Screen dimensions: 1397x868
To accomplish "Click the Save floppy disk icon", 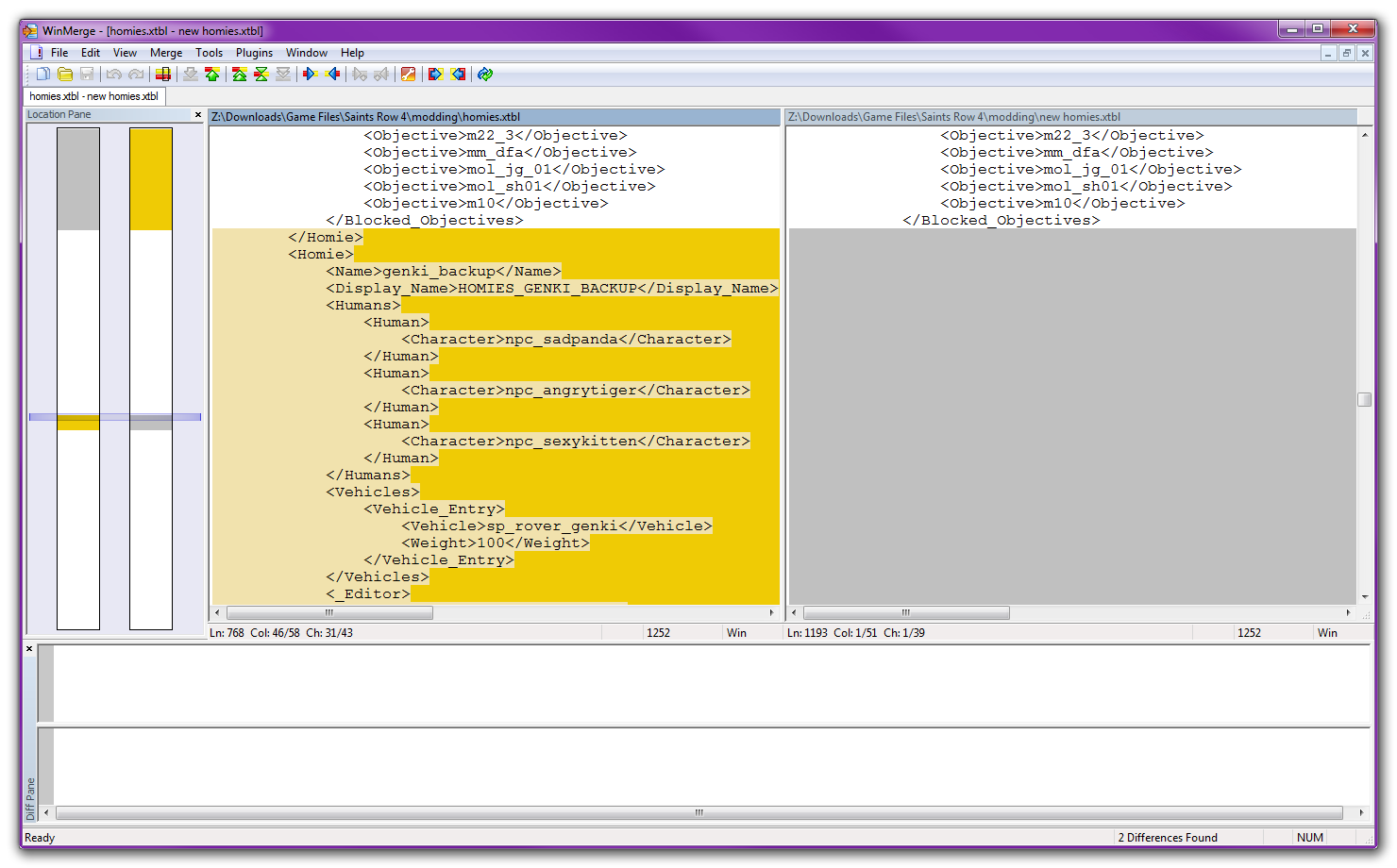I will [87, 74].
